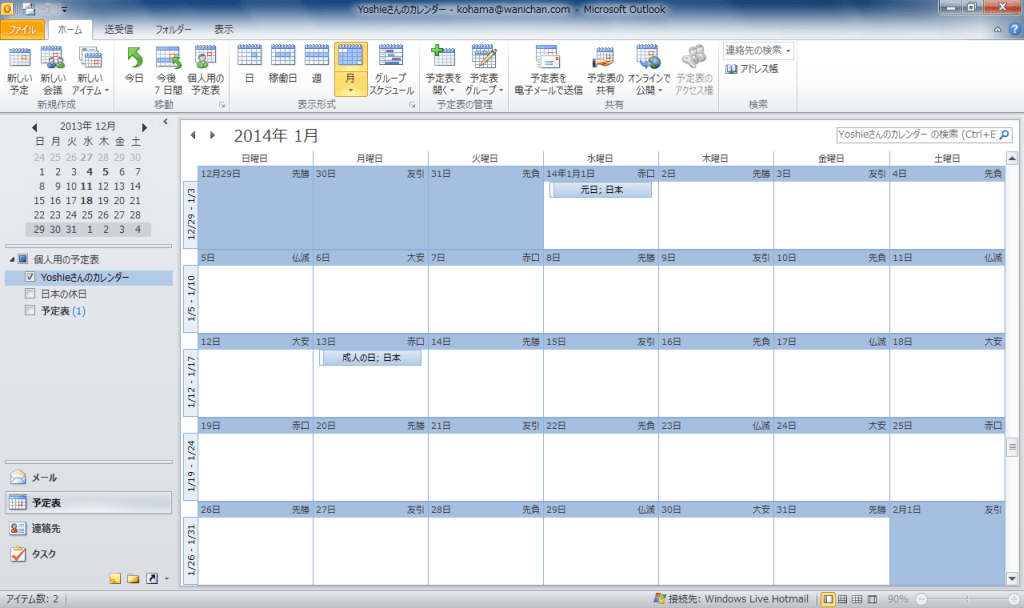Viewport: 1024px width, 608px height.
Task: Share the calendar (予定表の共有)
Action: click(x=605, y=71)
